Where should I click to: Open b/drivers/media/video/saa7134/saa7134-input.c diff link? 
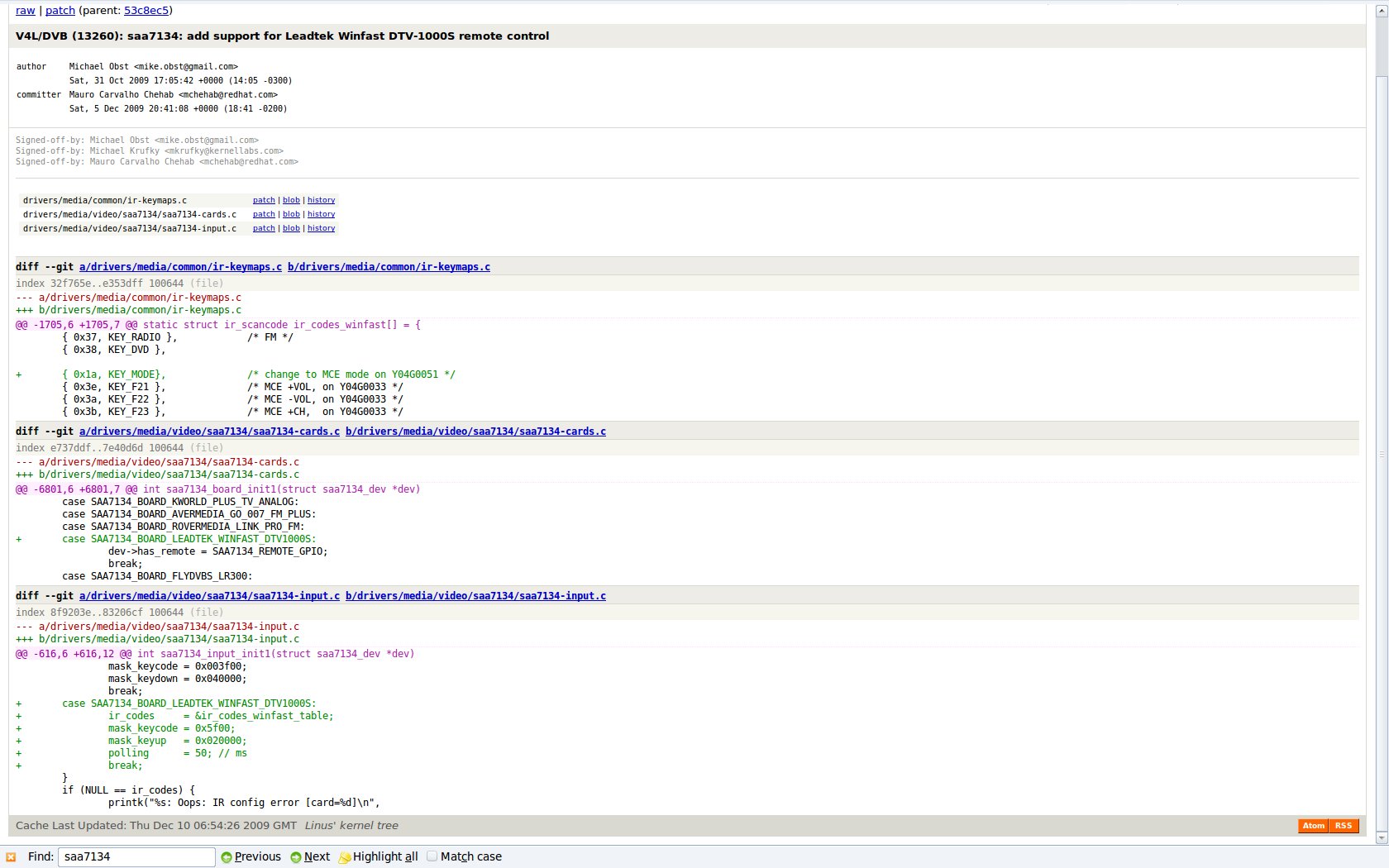click(x=475, y=596)
